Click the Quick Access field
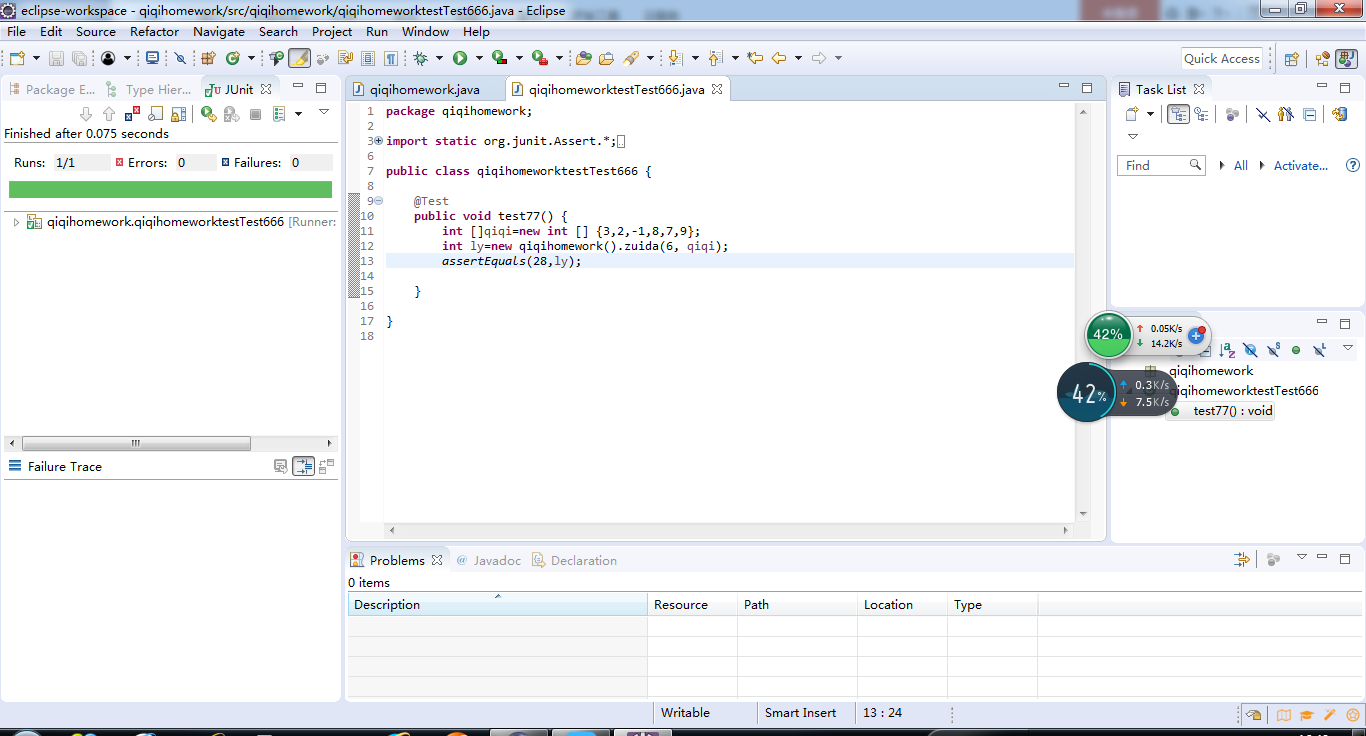 pos(1221,58)
